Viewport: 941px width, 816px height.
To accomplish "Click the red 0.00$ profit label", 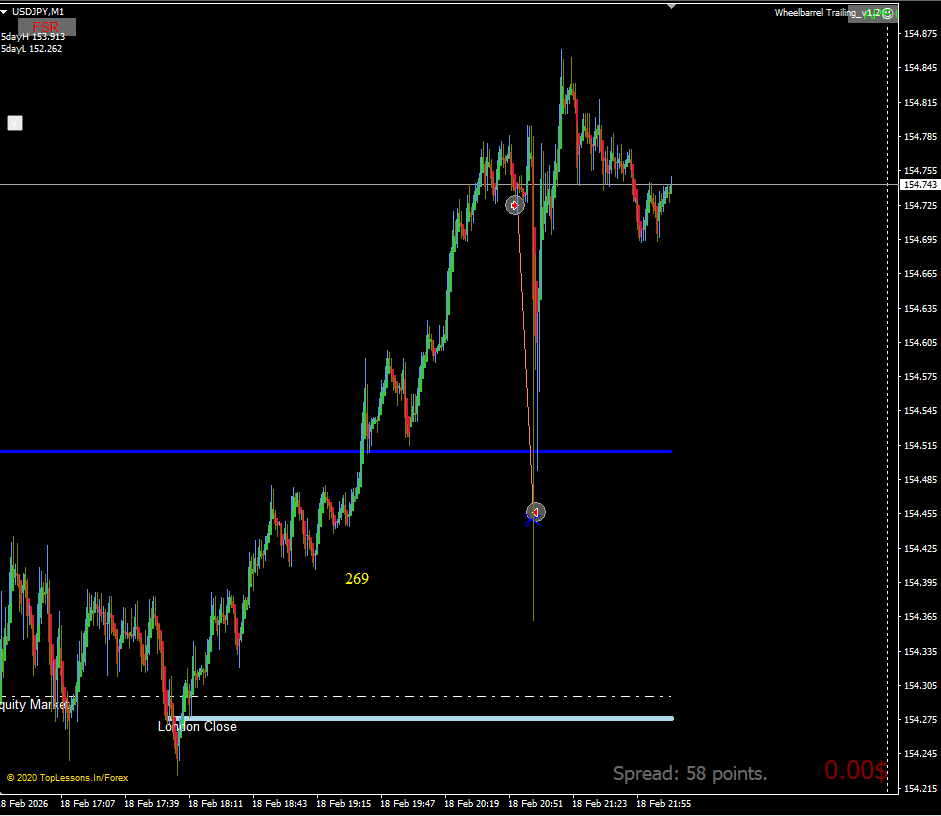I will point(856,770).
